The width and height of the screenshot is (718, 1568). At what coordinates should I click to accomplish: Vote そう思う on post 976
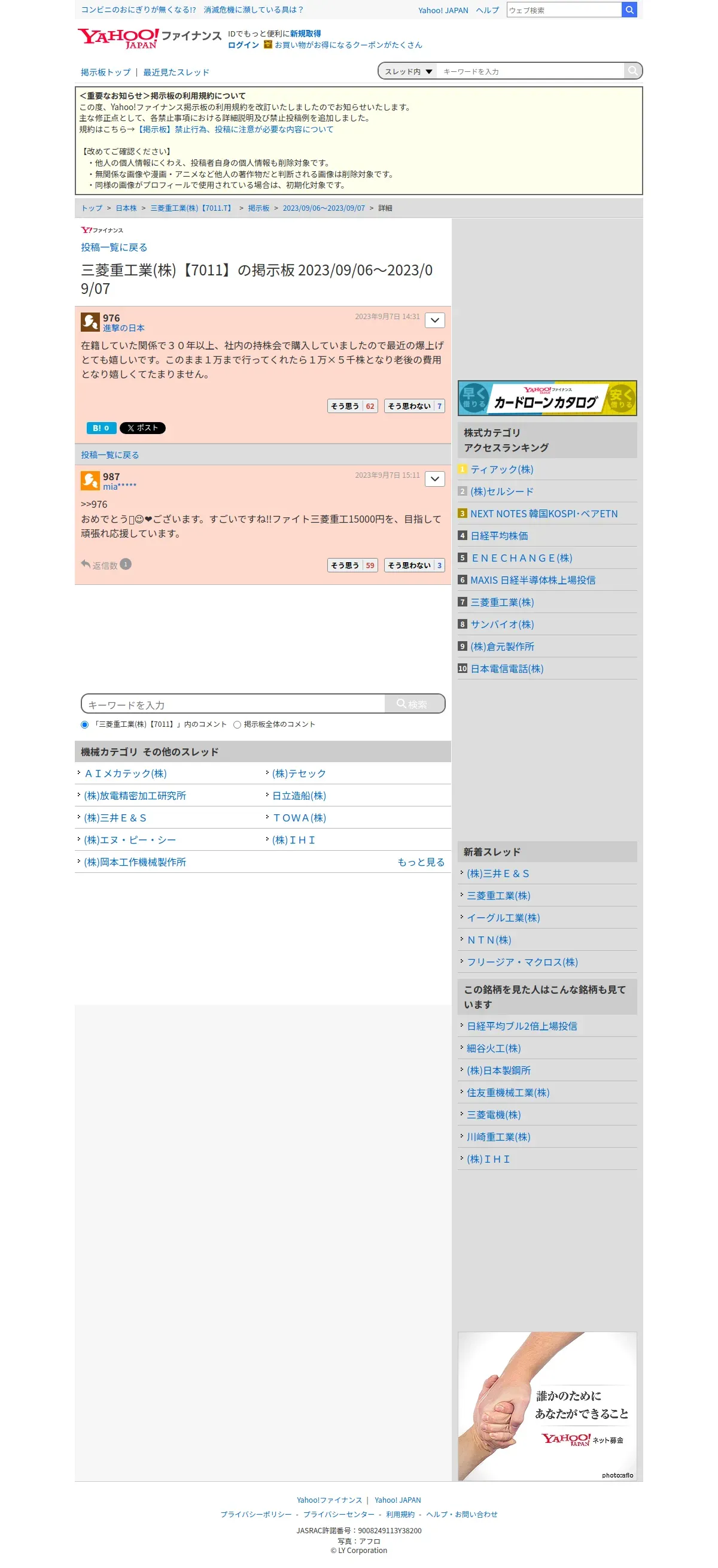click(352, 406)
